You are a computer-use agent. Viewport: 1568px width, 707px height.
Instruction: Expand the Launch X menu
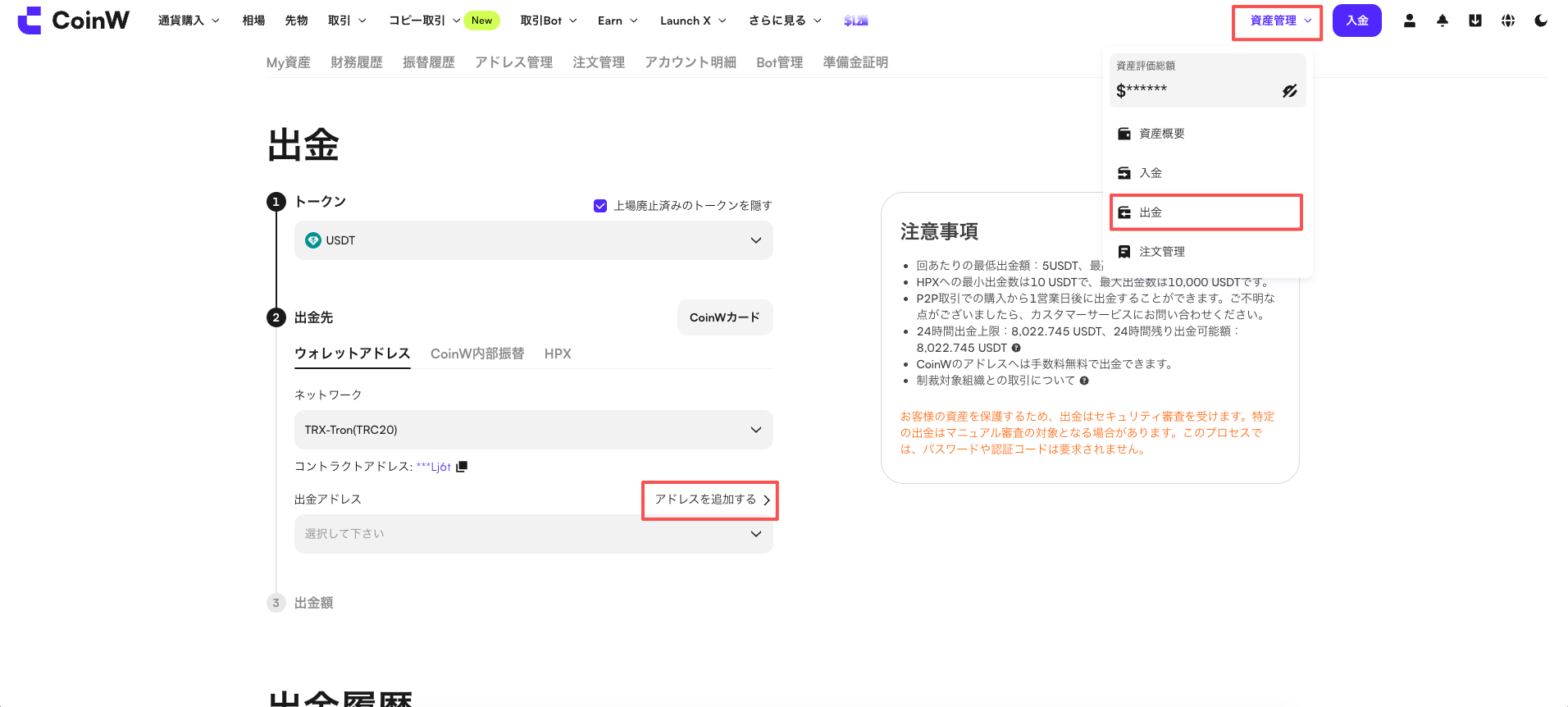[x=693, y=21]
